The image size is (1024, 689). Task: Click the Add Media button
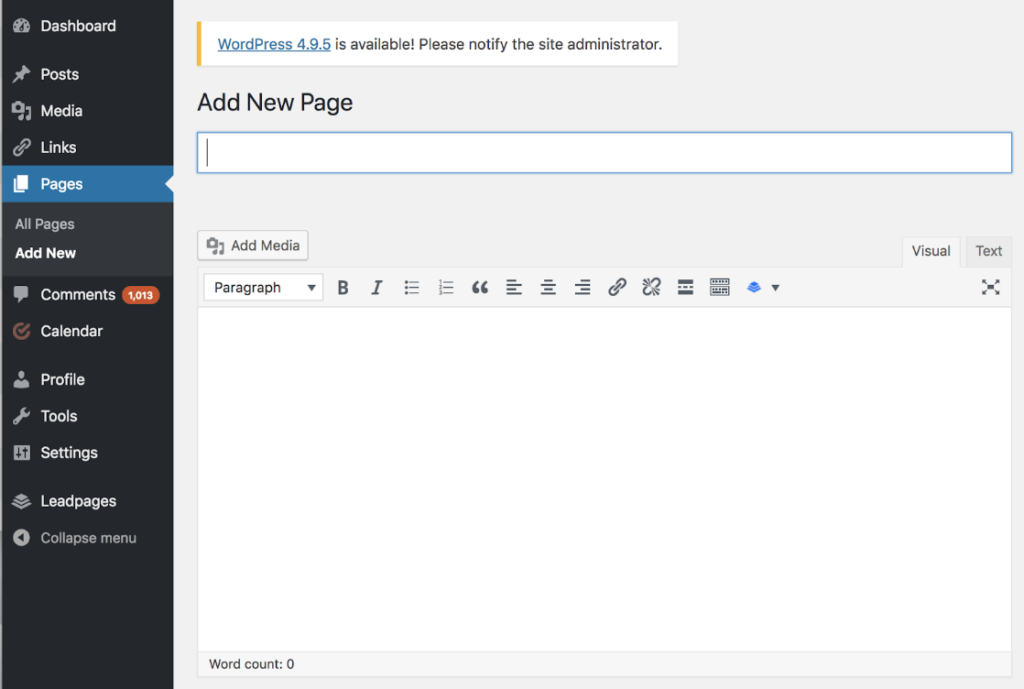pos(252,245)
